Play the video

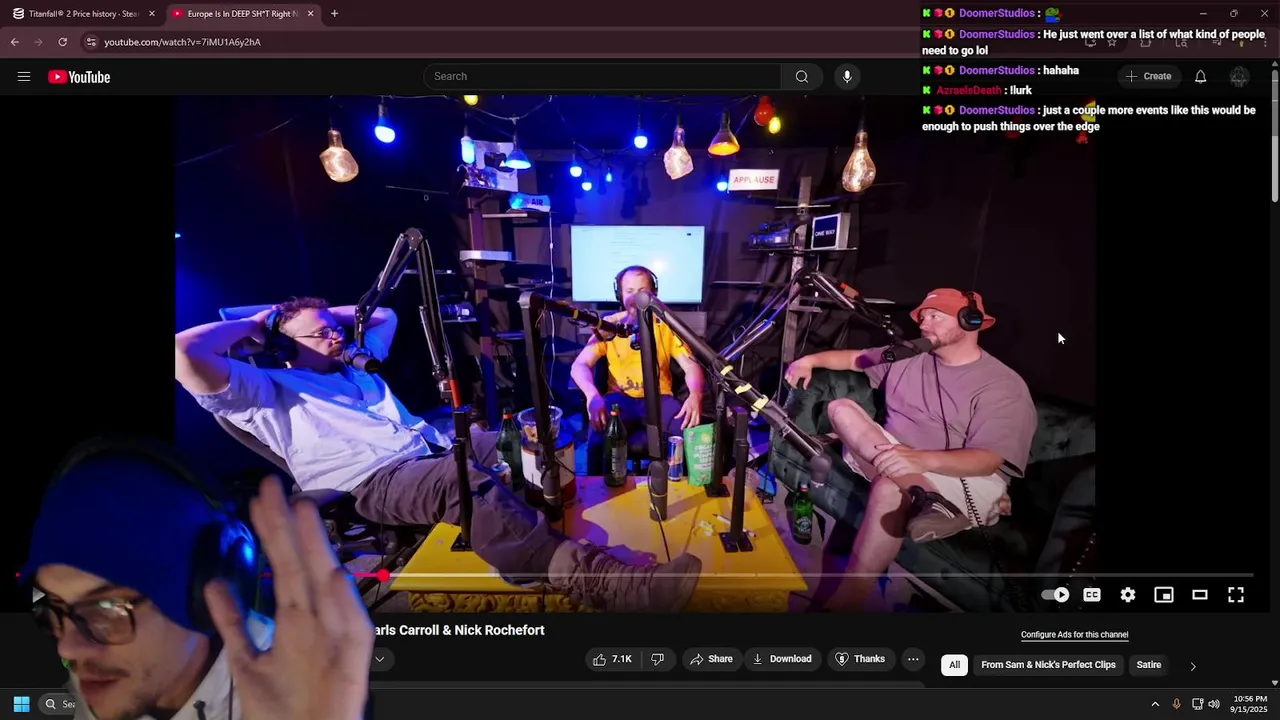38,595
